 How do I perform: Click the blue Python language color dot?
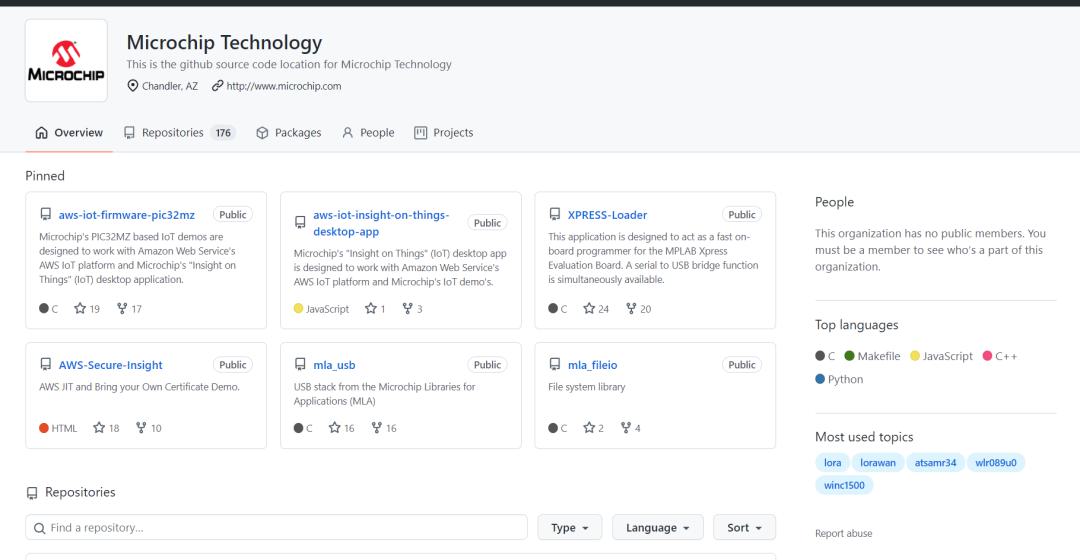point(820,379)
